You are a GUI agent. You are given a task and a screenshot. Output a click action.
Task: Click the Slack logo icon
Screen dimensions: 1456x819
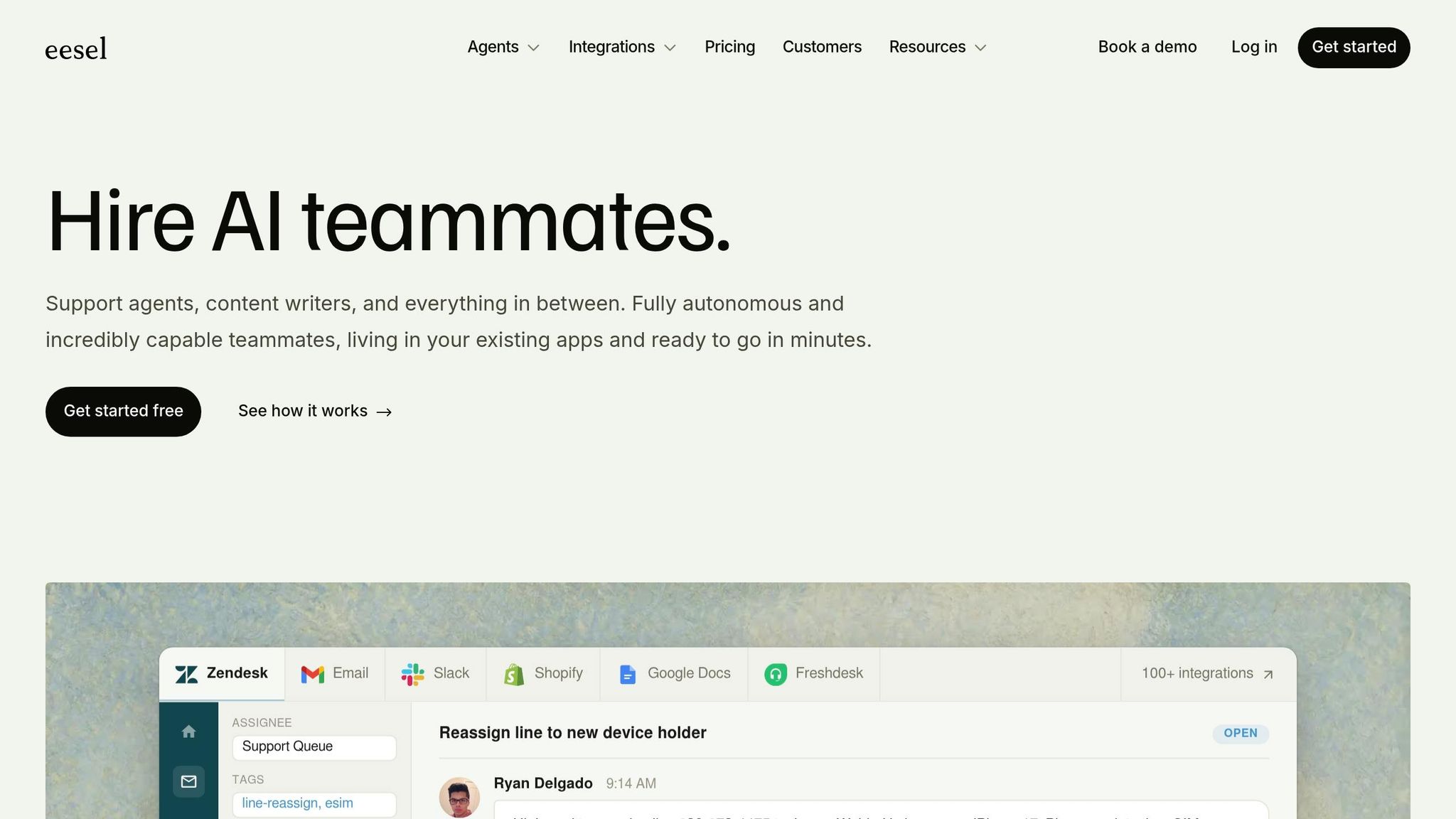(412, 674)
